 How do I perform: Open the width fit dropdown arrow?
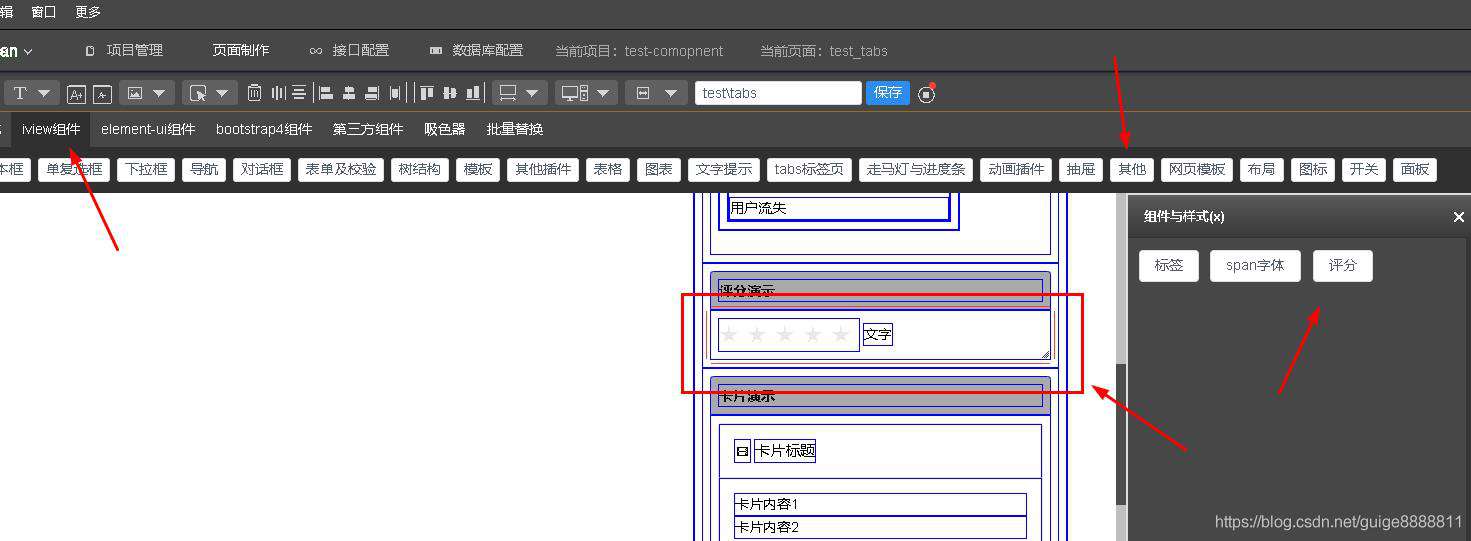pos(671,93)
